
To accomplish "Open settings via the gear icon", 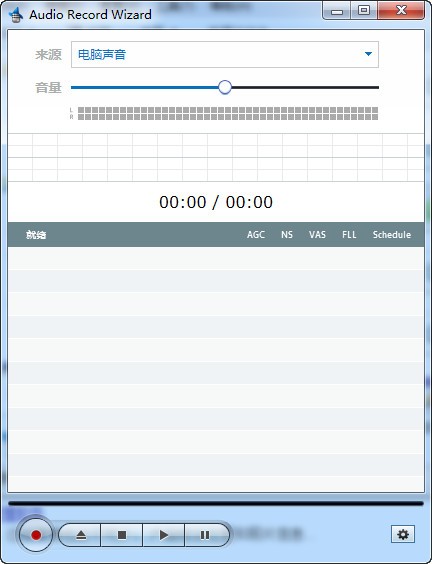I will 403,534.
